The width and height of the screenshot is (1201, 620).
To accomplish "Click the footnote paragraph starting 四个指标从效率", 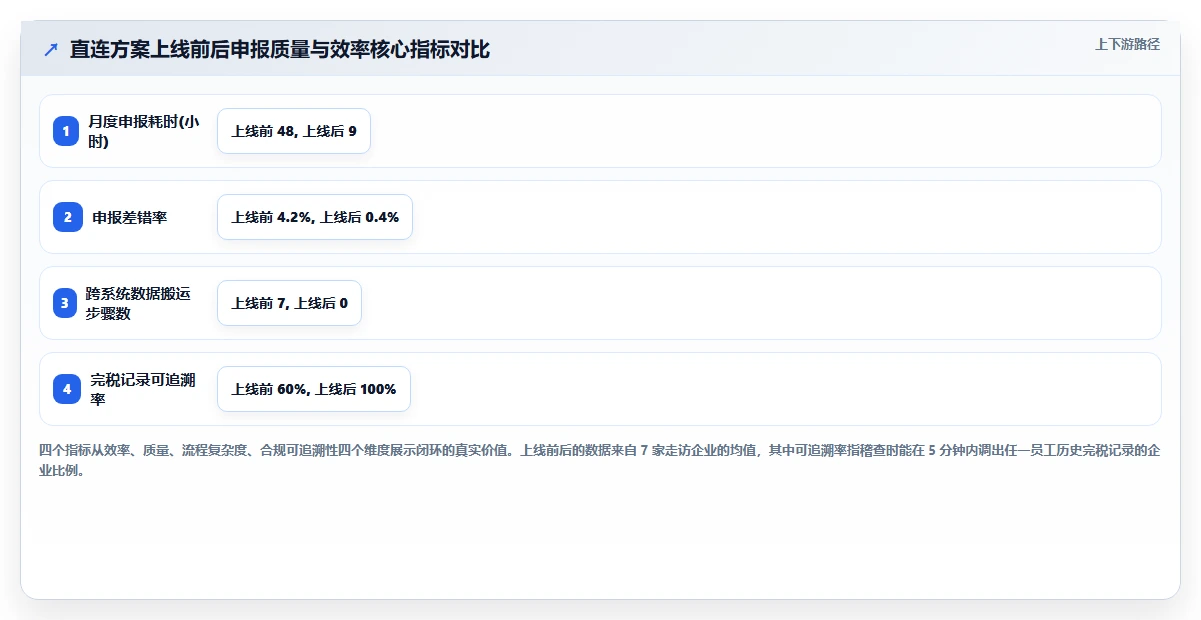I will click(600, 460).
